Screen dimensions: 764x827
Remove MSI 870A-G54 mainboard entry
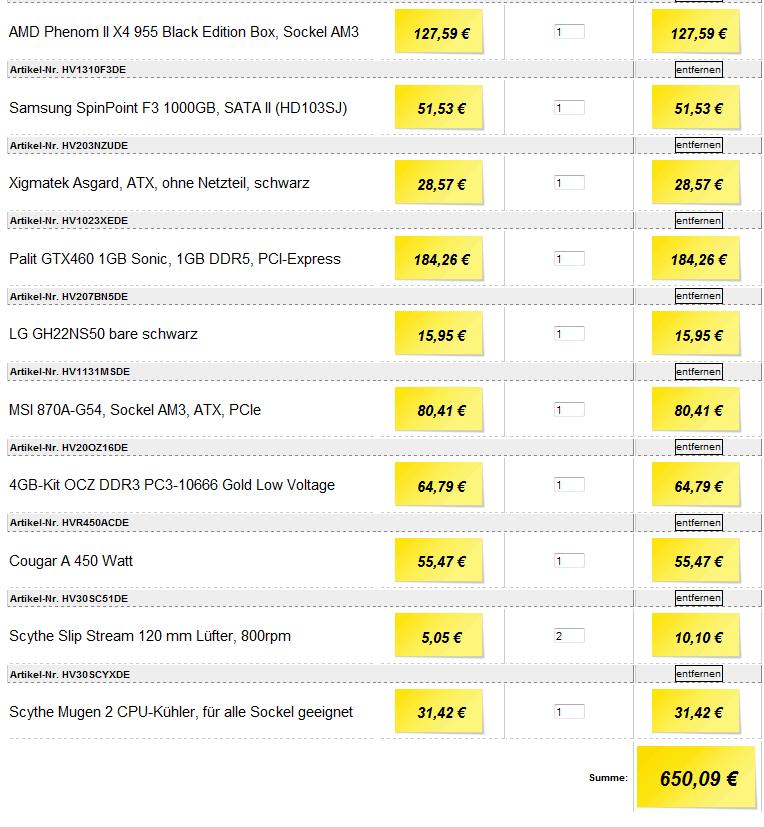pos(699,371)
